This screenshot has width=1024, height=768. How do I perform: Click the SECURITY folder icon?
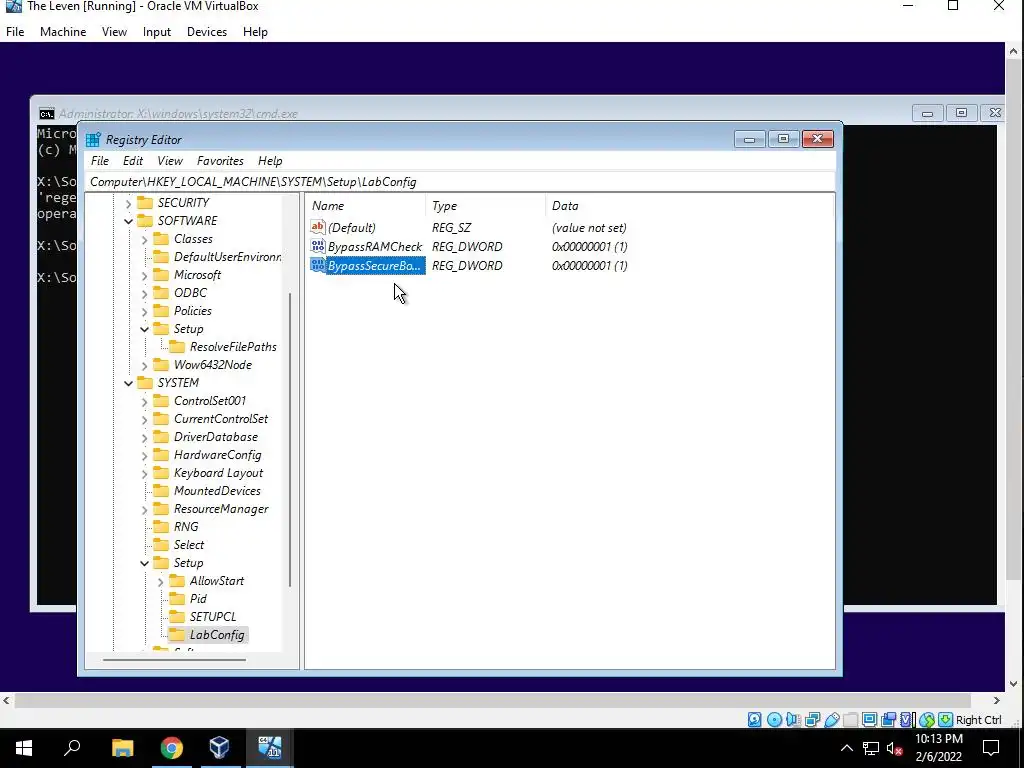[x=144, y=202]
